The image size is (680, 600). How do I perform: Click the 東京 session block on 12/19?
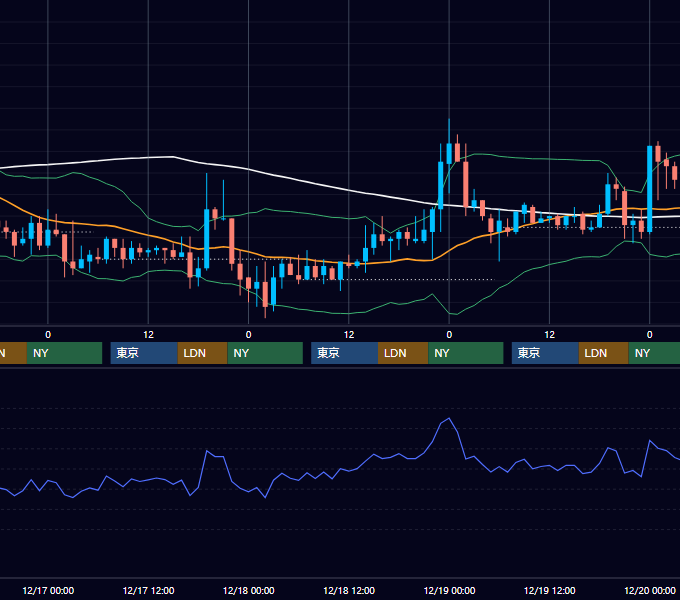tap(545, 353)
